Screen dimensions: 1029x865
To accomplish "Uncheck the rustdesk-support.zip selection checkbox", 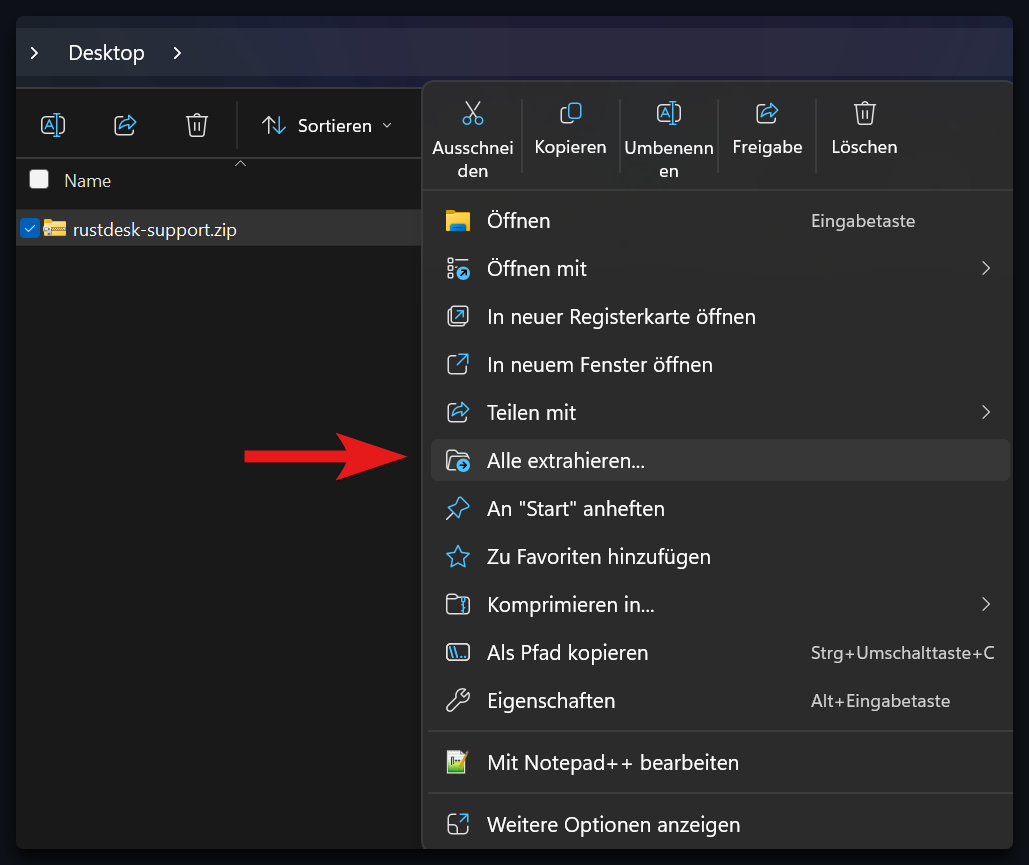I will (30, 228).
